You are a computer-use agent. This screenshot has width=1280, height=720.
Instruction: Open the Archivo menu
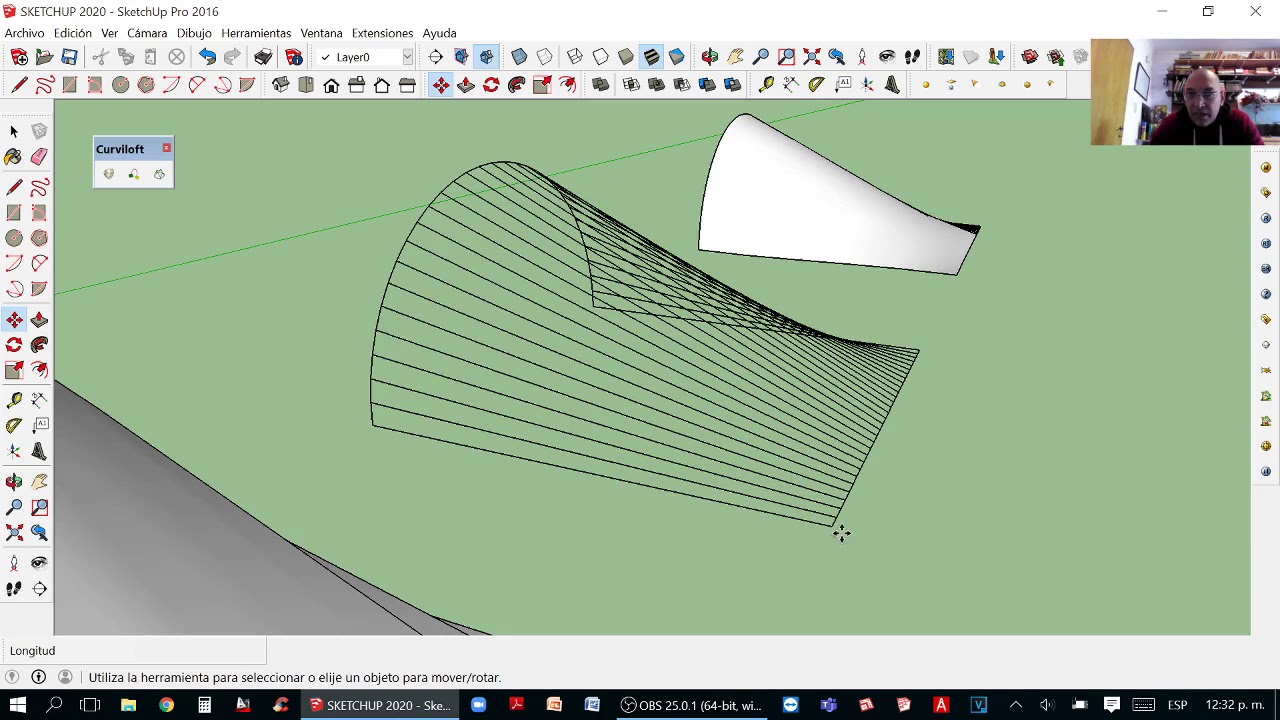click(24, 33)
